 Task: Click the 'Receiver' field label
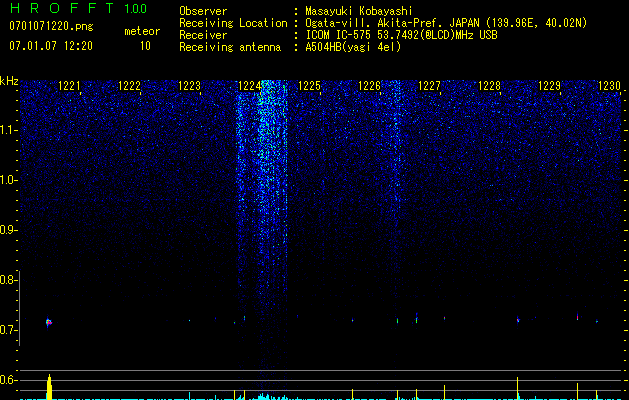pos(203,35)
